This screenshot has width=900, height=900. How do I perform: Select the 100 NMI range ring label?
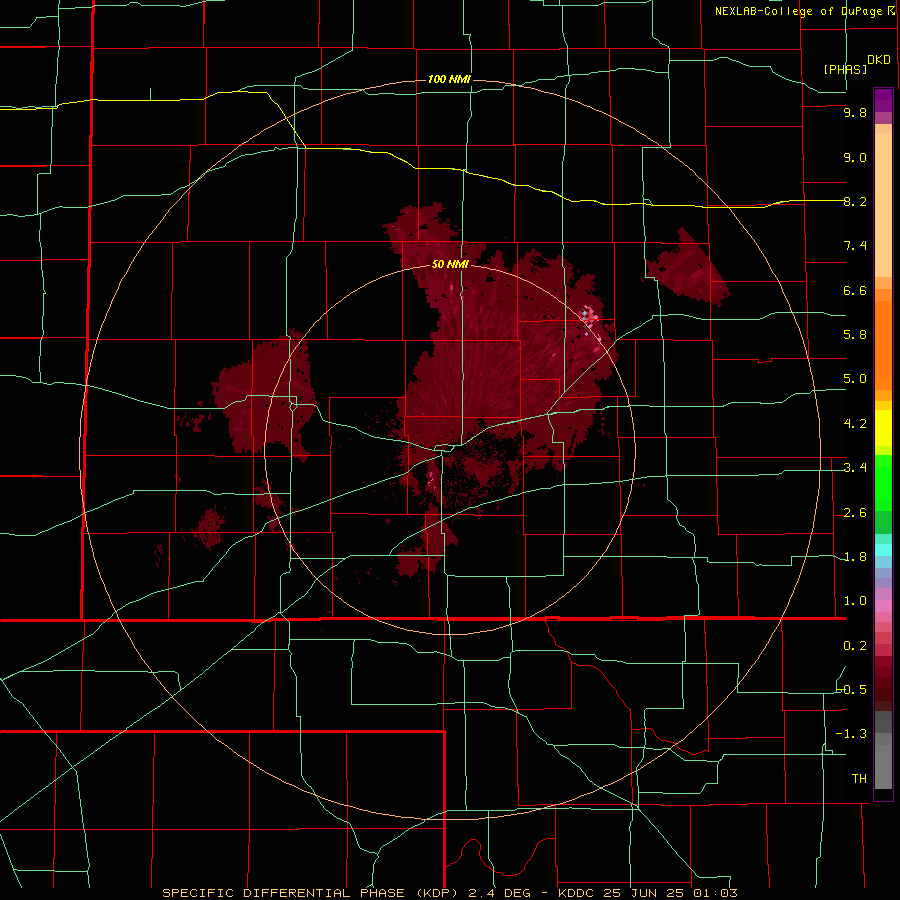[449, 79]
